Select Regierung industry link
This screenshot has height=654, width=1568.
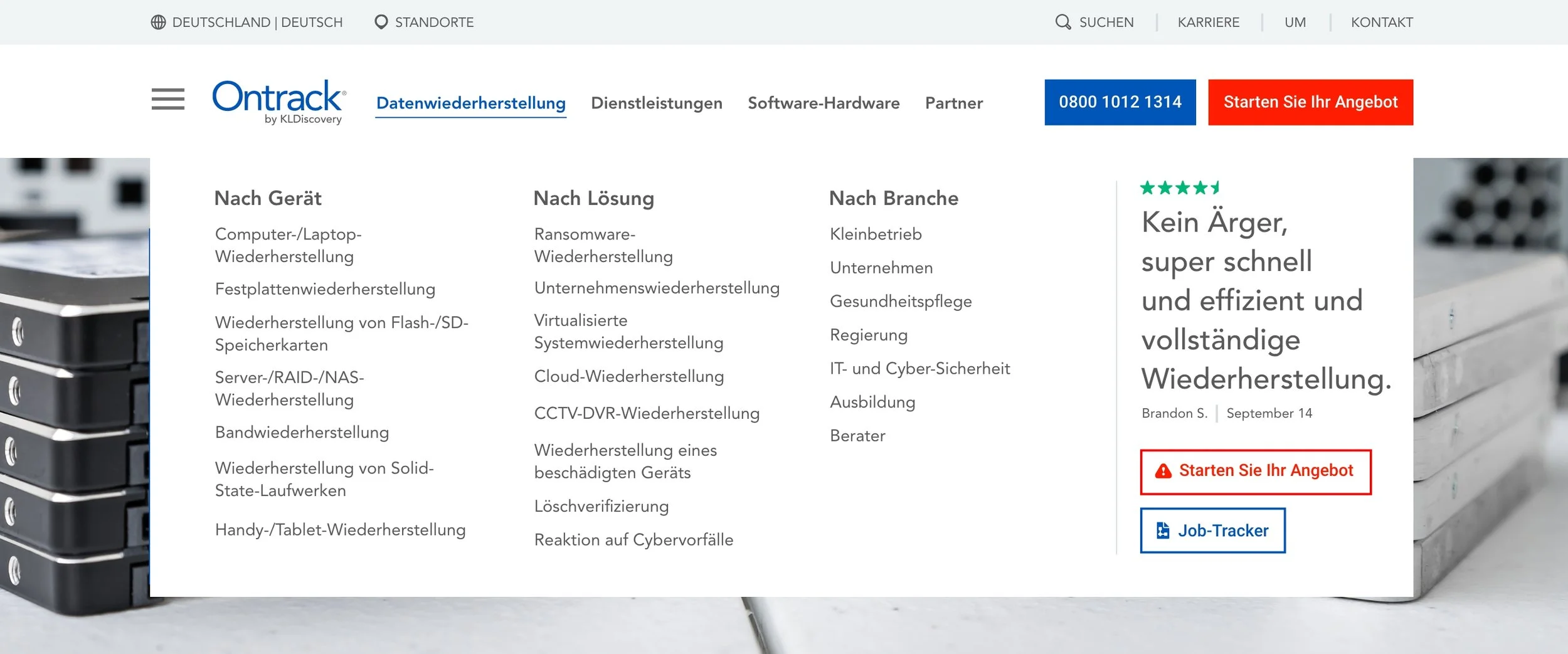click(869, 335)
